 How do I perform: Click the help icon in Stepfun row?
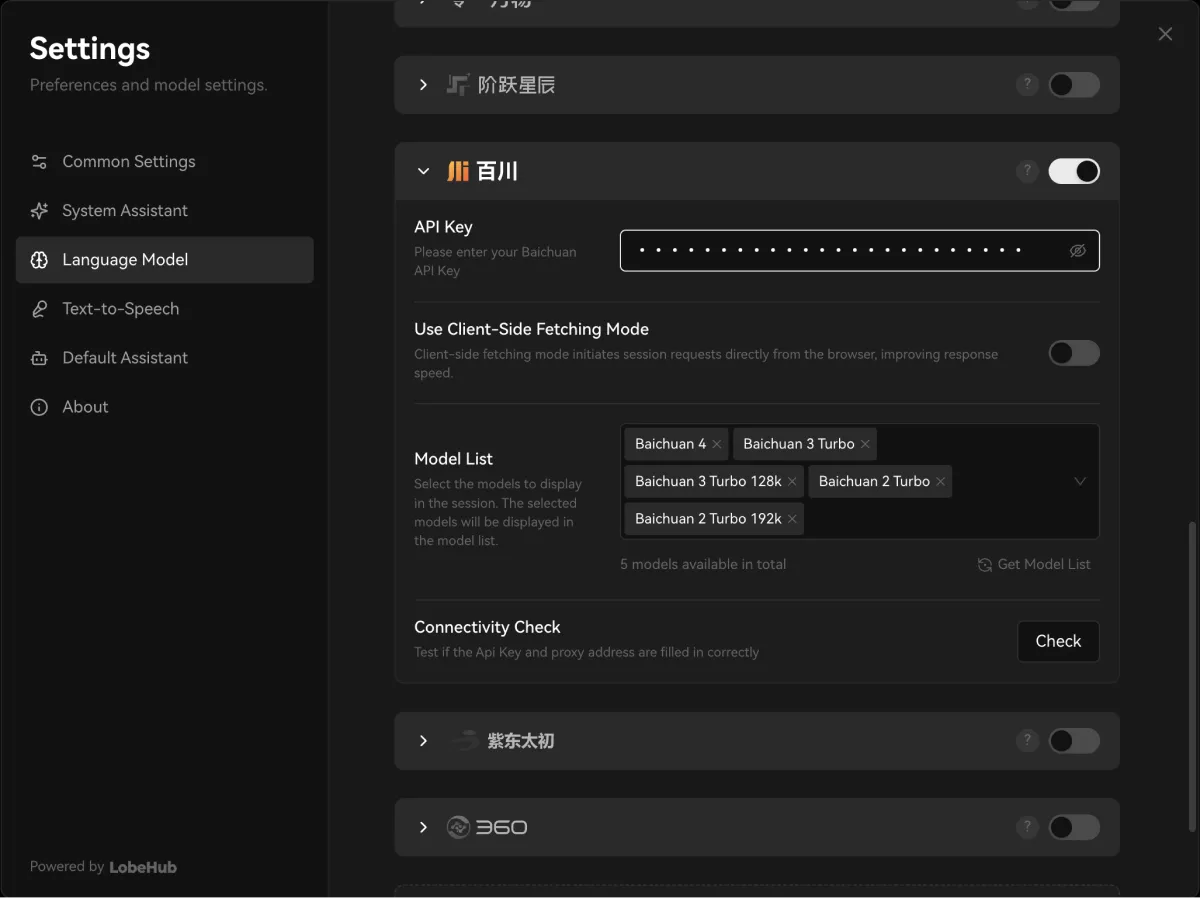[x=1027, y=85]
